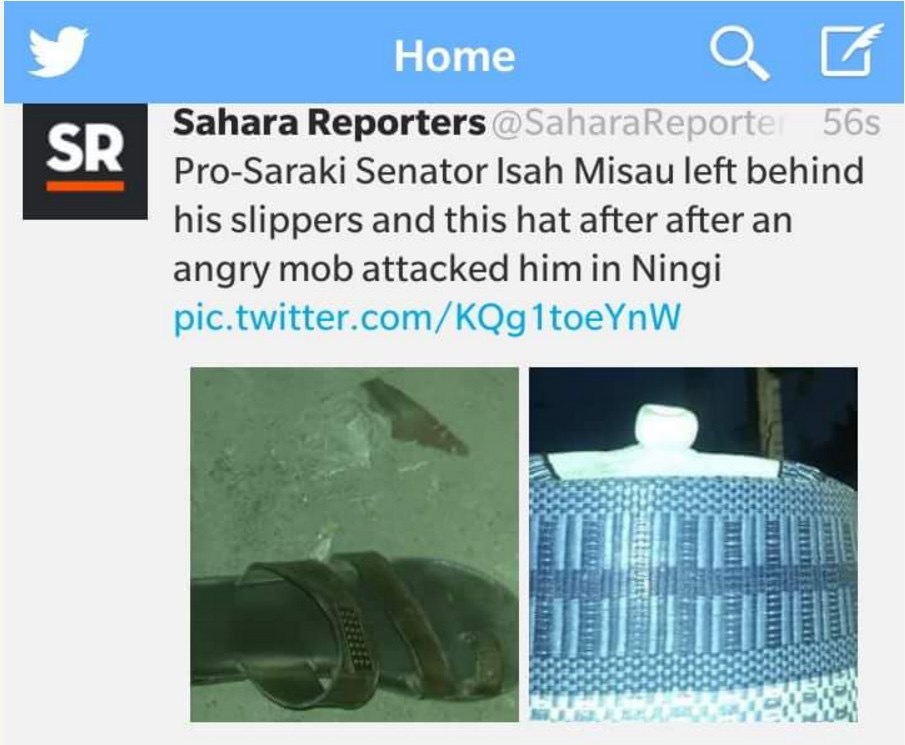Select the 56s tweet timestamp
This screenshot has height=745, width=905.
pyautogui.click(x=851, y=122)
